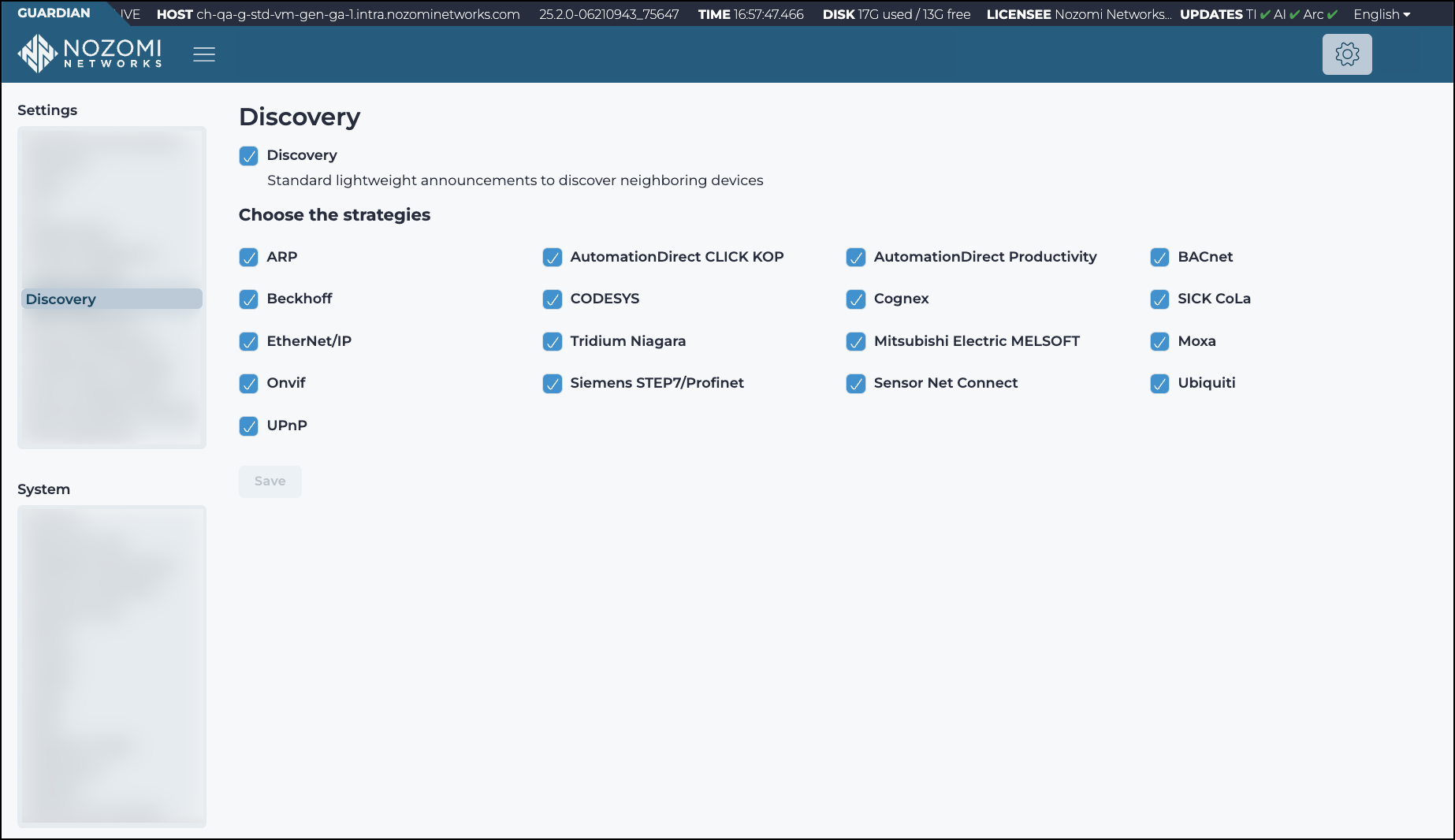Disable the UPnP strategy
Screen dimensions: 1455x840
(249, 426)
